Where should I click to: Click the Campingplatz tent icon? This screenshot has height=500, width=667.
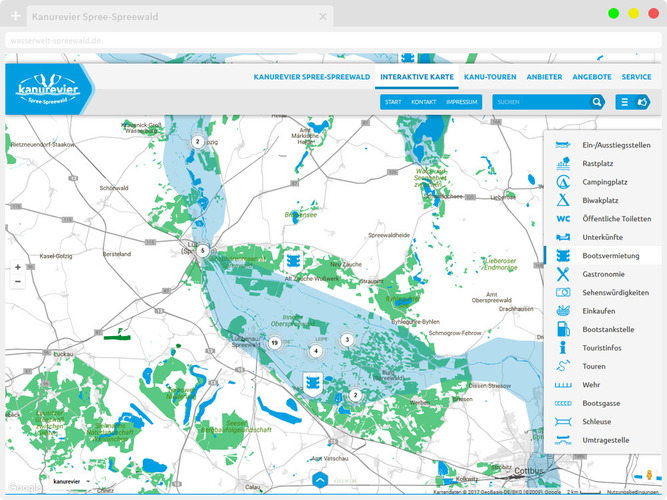[x=563, y=182]
